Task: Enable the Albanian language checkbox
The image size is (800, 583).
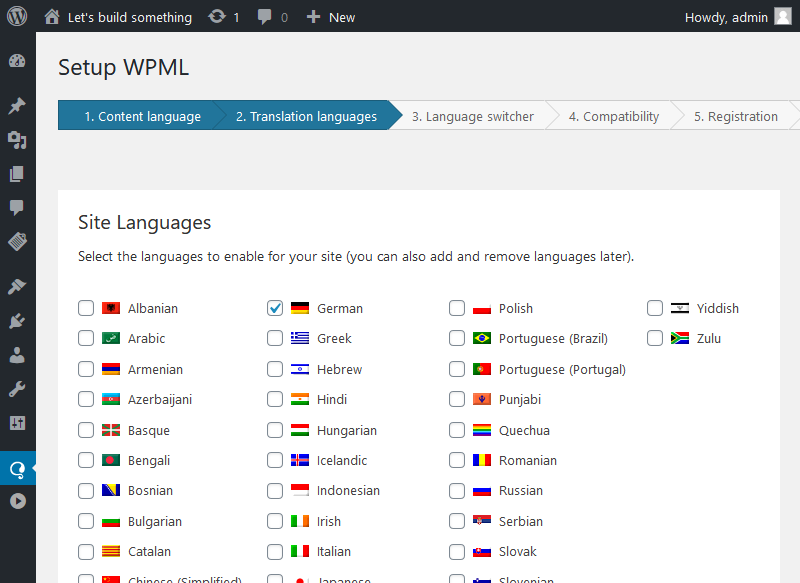Action: tap(86, 308)
